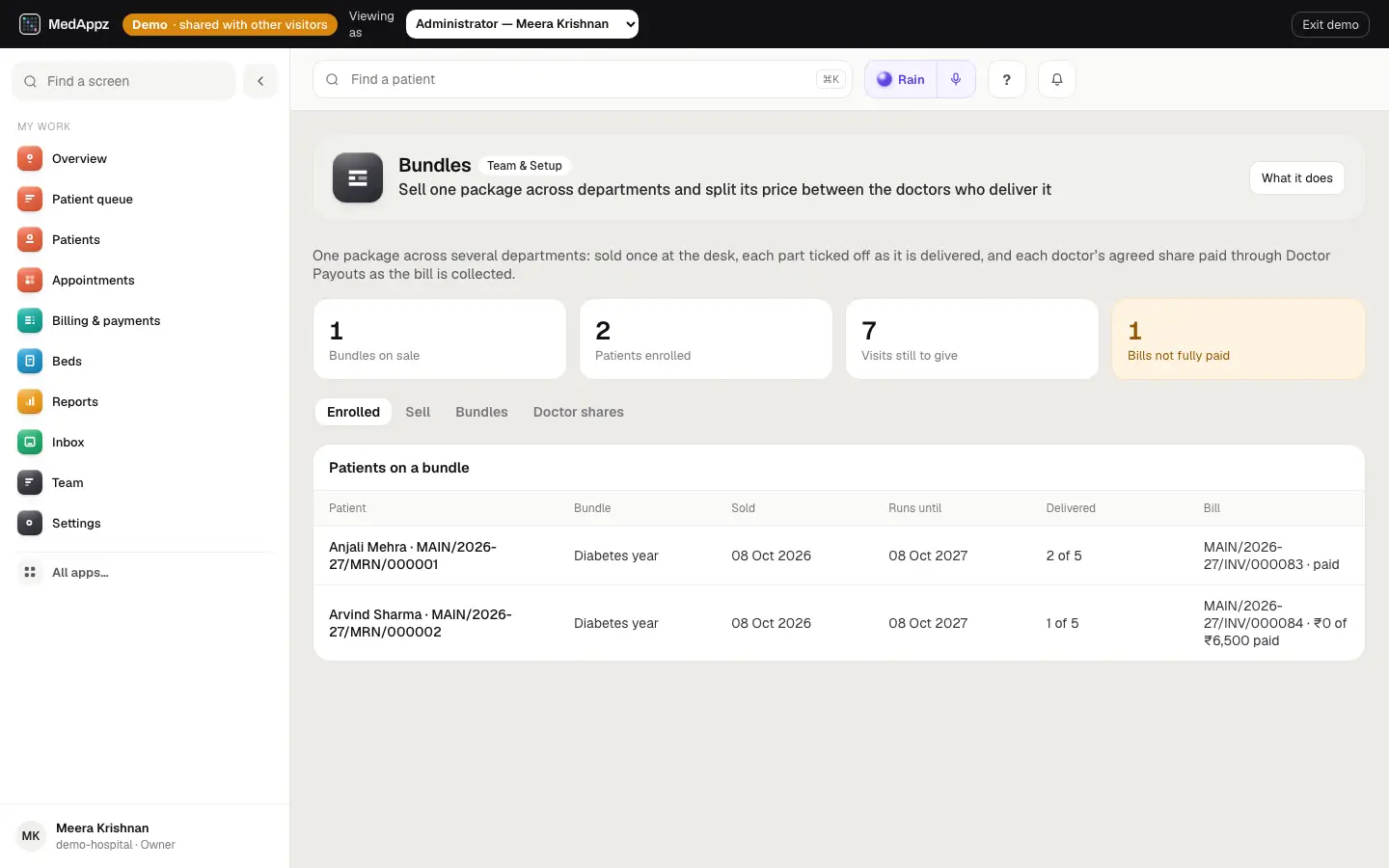Open the All apps grid icon
This screenshot has height=868, width=1389.
pos(30,572)
